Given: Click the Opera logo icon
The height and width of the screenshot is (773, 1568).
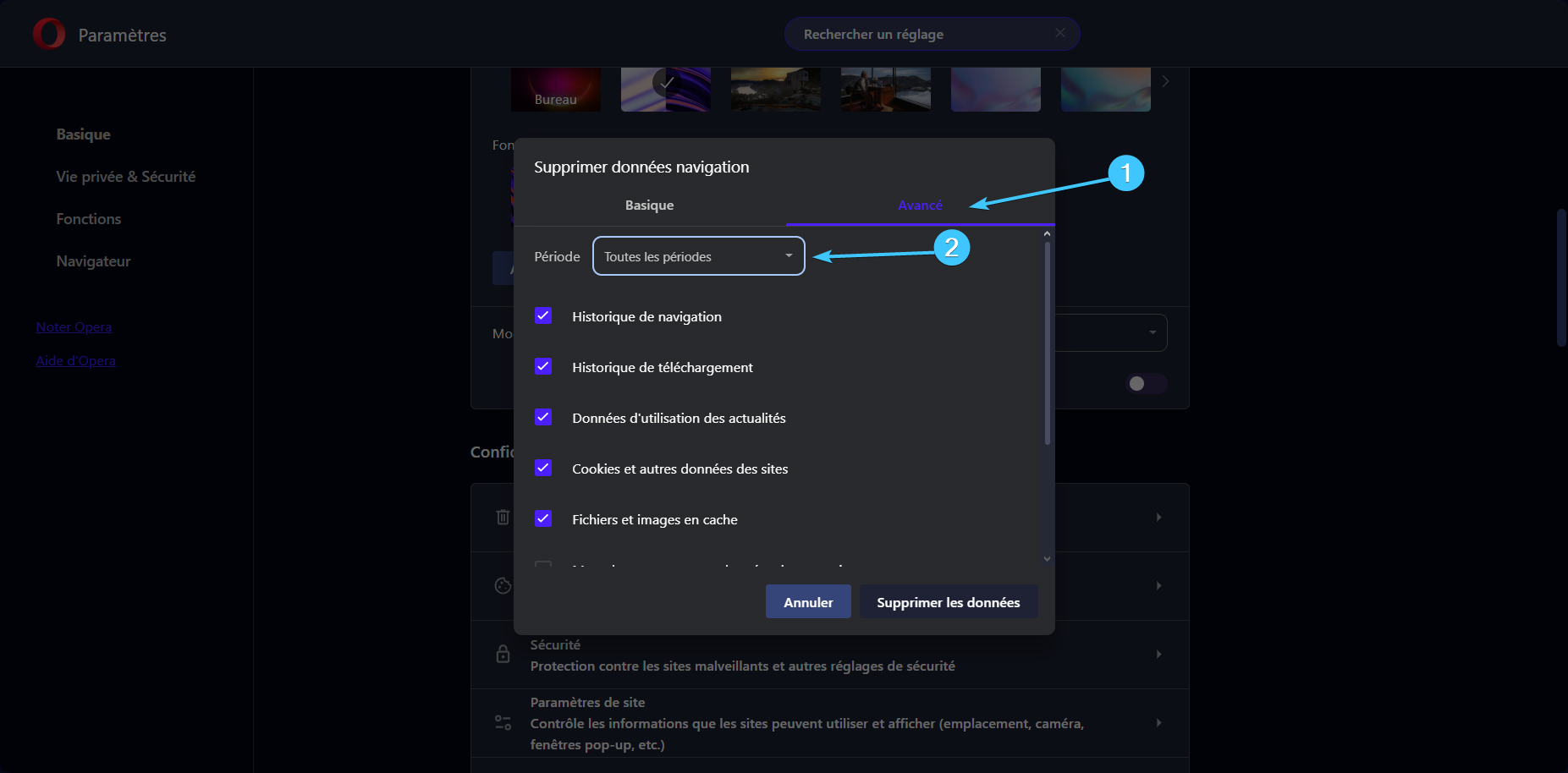Looking at the screenshot, I should click(49, 34).
